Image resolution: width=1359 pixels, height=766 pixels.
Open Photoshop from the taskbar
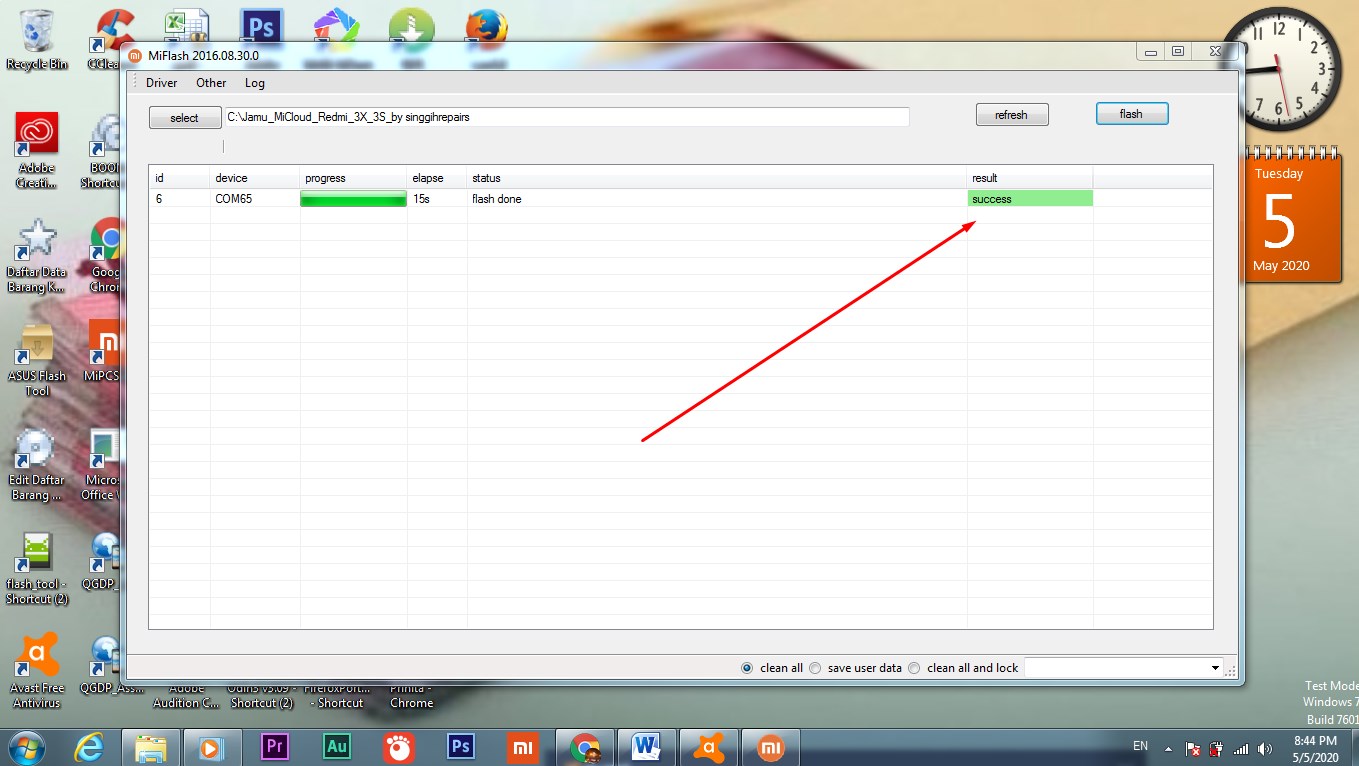click(x=460, y=747)
